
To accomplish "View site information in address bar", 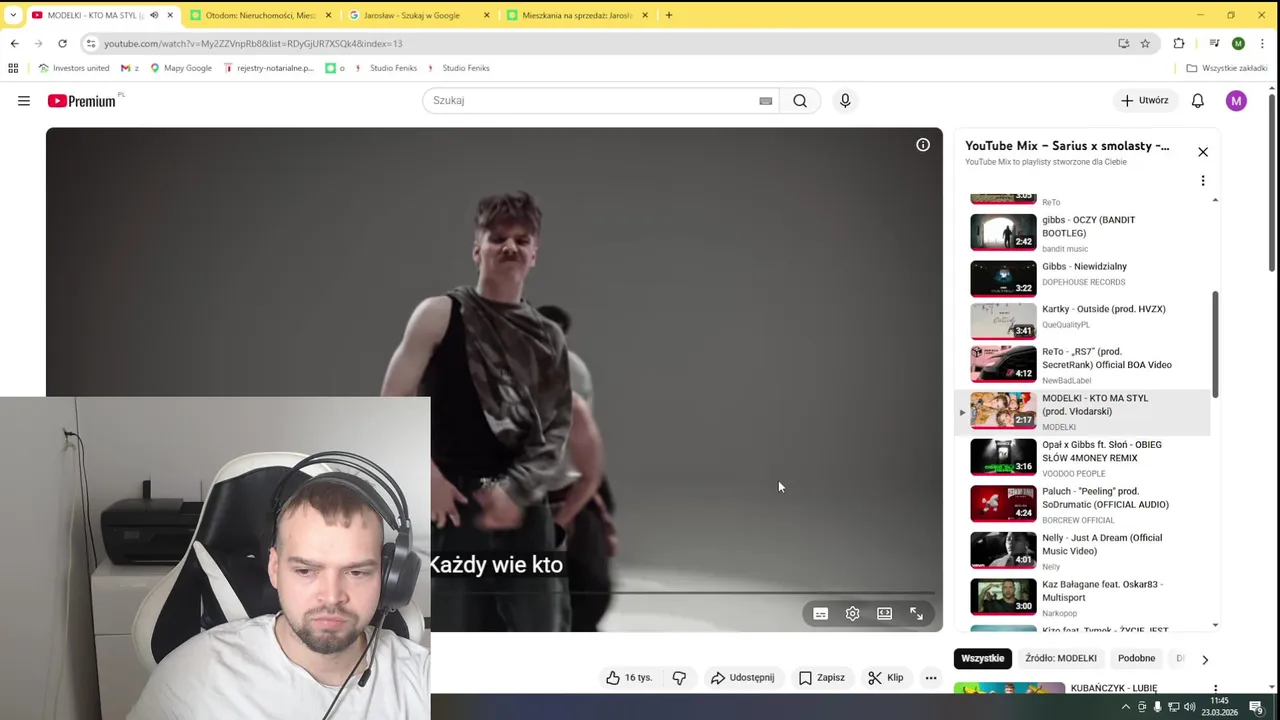I will (91, 44).
